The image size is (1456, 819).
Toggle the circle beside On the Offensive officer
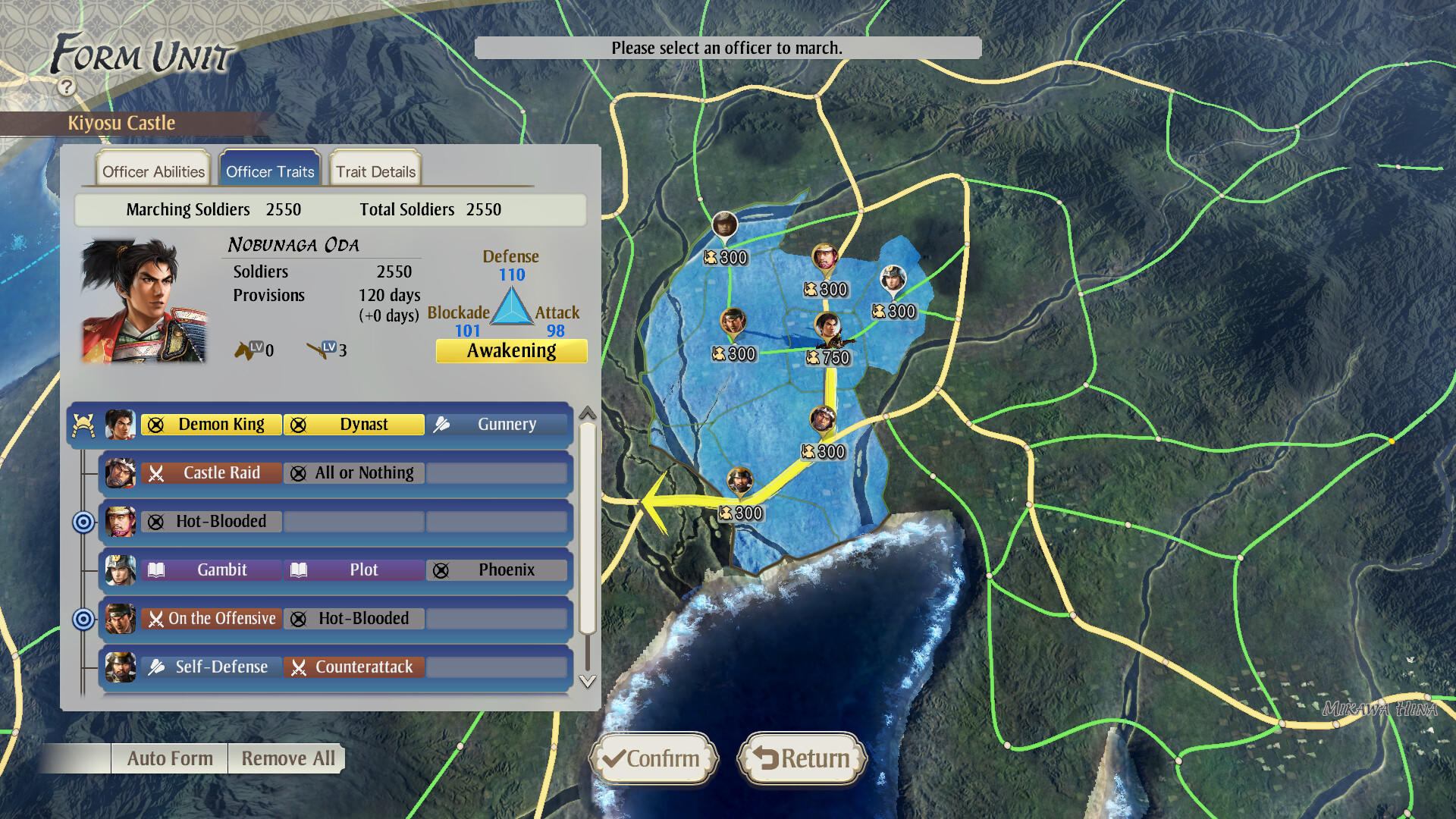tap(83, 618)
